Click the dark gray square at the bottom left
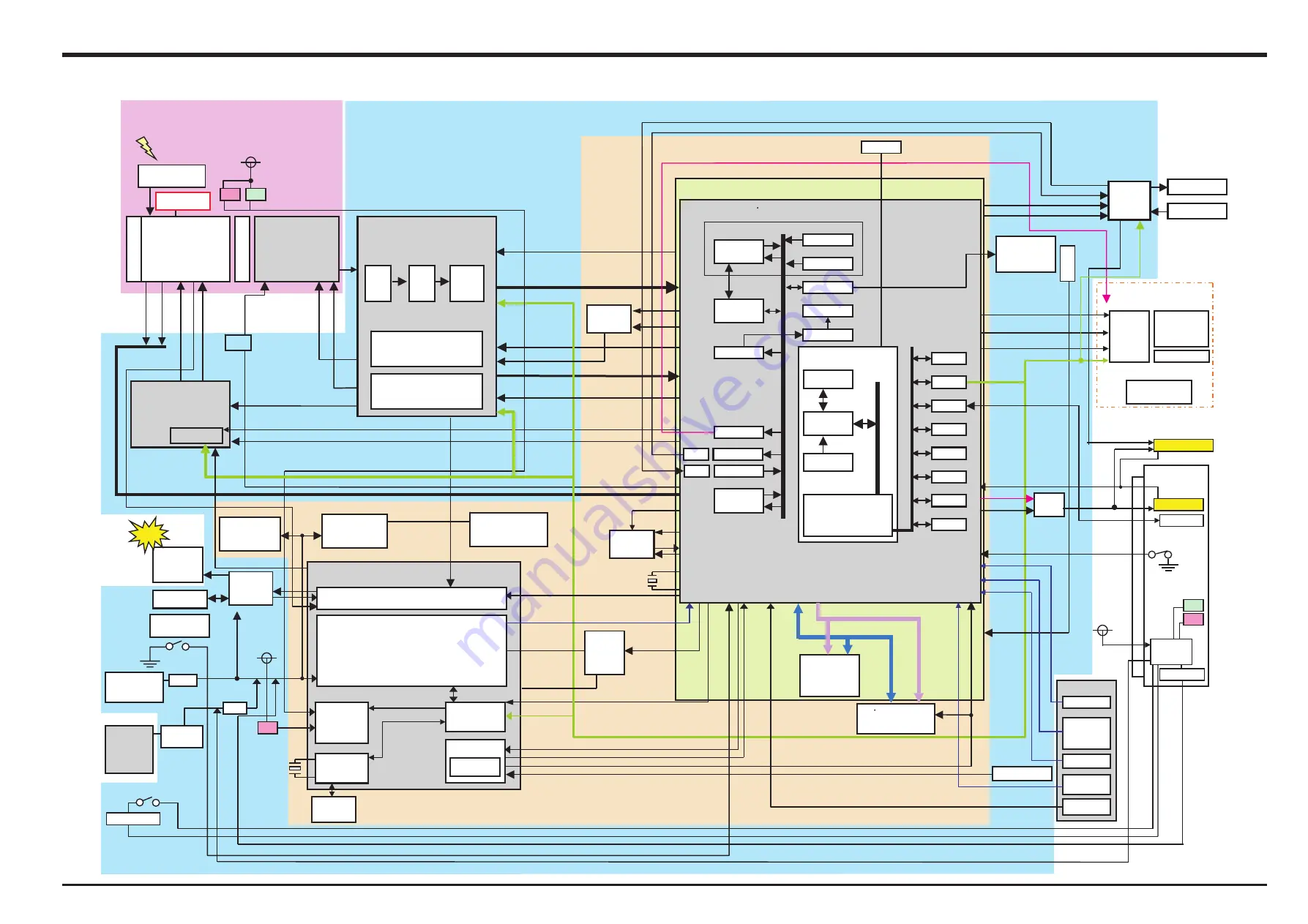The height and width of the screenshot is (924, 1308). [x=130, y=749]
